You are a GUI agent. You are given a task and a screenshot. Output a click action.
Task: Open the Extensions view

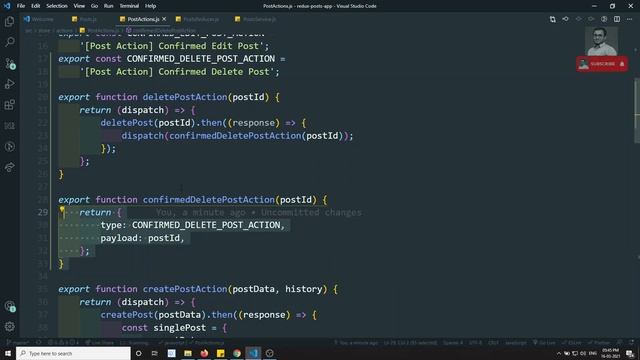click(9, 105)
